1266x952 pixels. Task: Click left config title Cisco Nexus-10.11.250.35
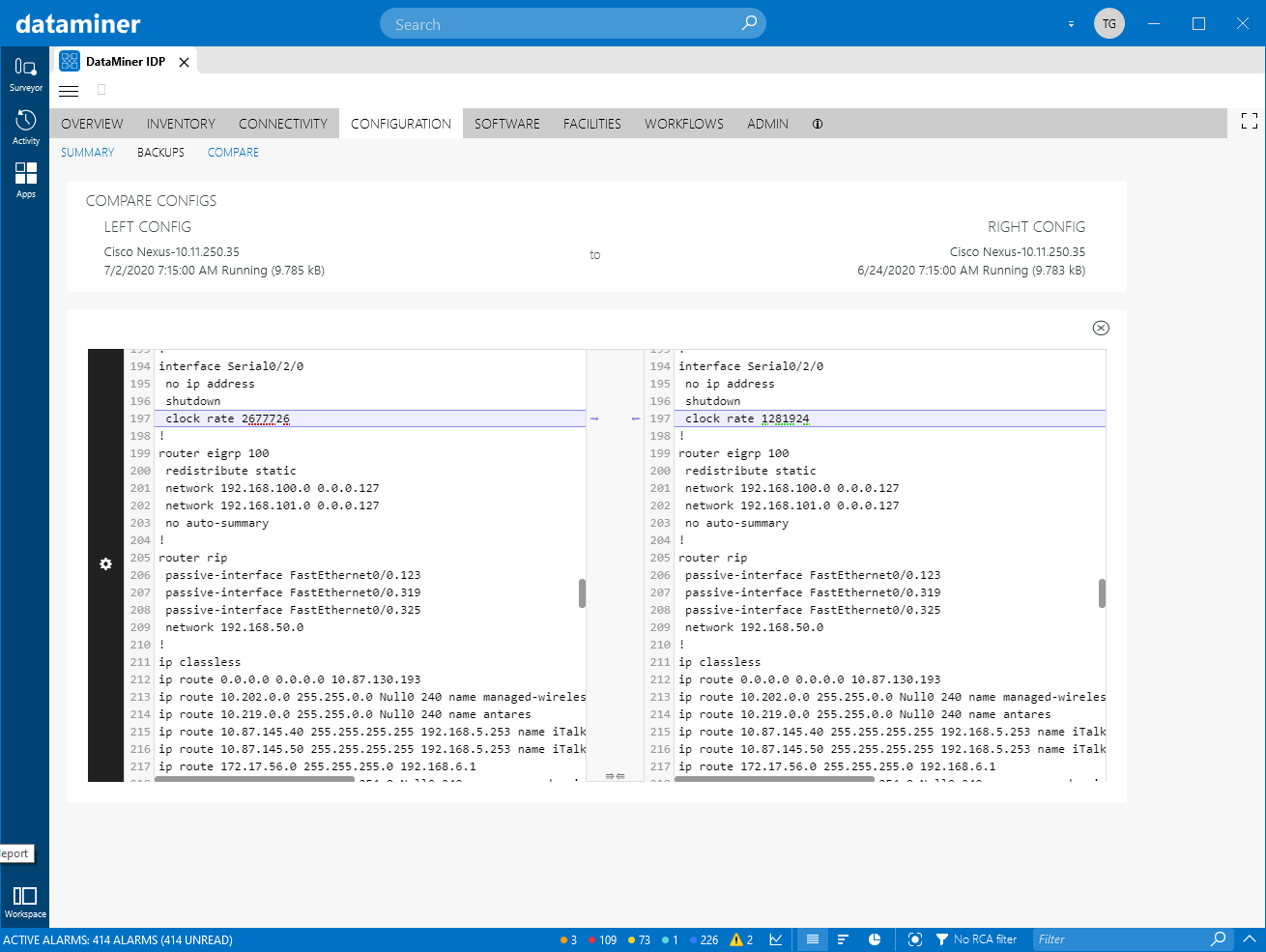[172, 251]
